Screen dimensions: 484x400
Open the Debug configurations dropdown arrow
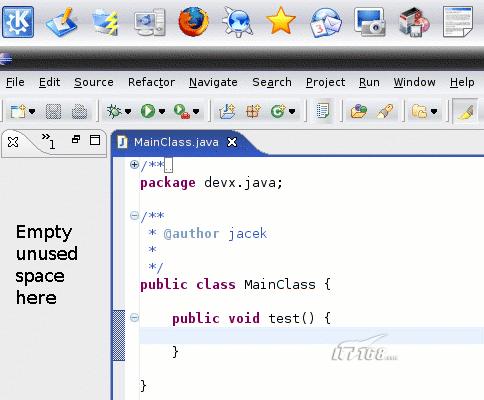[x=128, y=111]
